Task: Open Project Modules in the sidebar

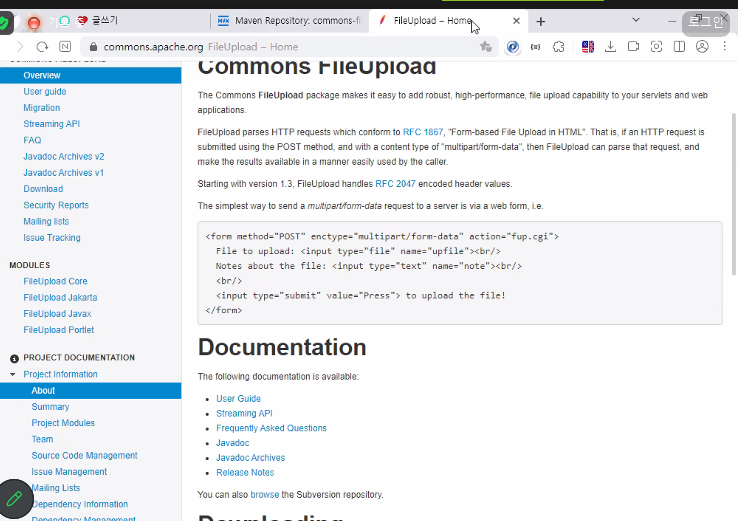Action: point(63,423)
